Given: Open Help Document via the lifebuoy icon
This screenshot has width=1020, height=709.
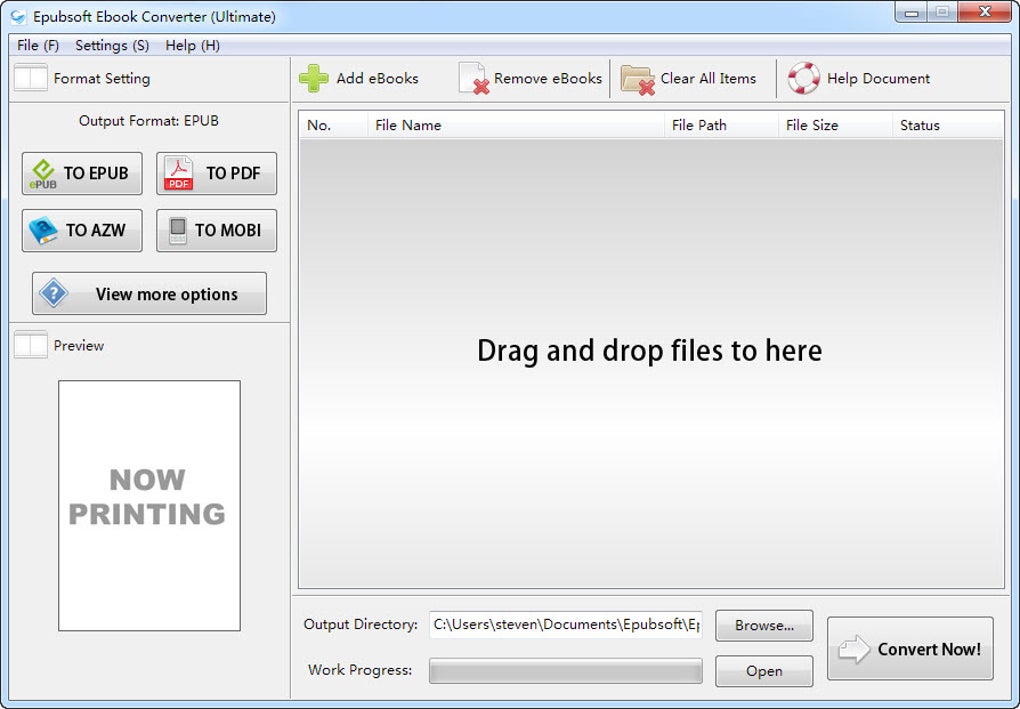Looking at the screenshot, I should tap(803, 78).
